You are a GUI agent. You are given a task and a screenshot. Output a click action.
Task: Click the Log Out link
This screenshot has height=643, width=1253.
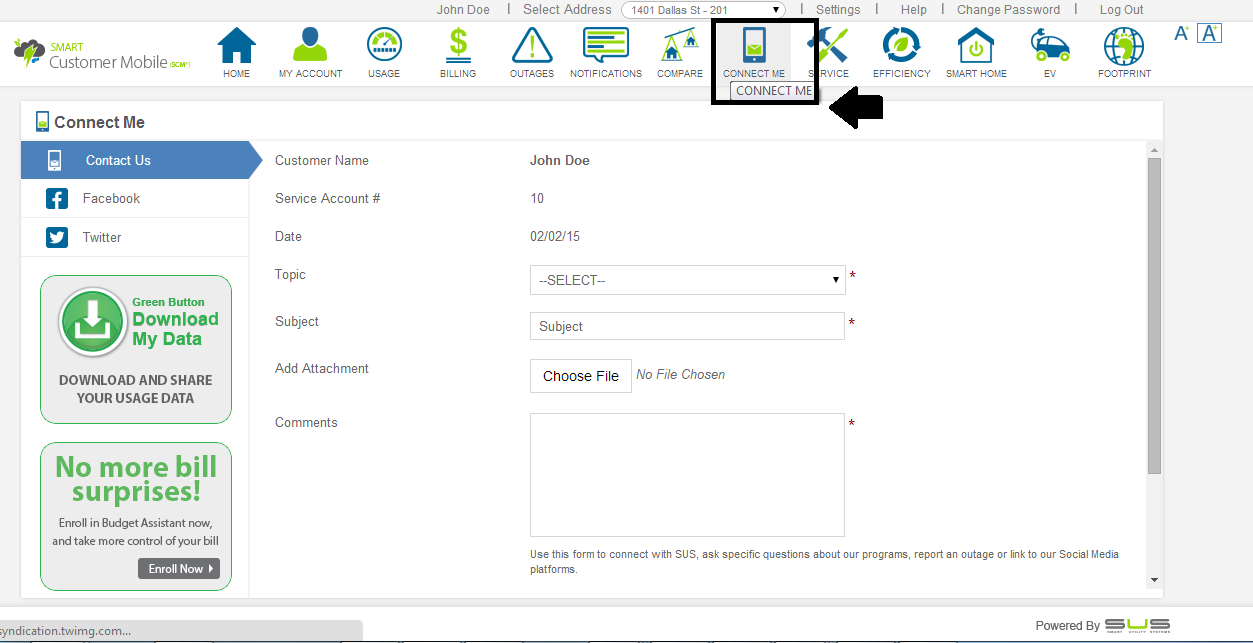coord(1121,10)
